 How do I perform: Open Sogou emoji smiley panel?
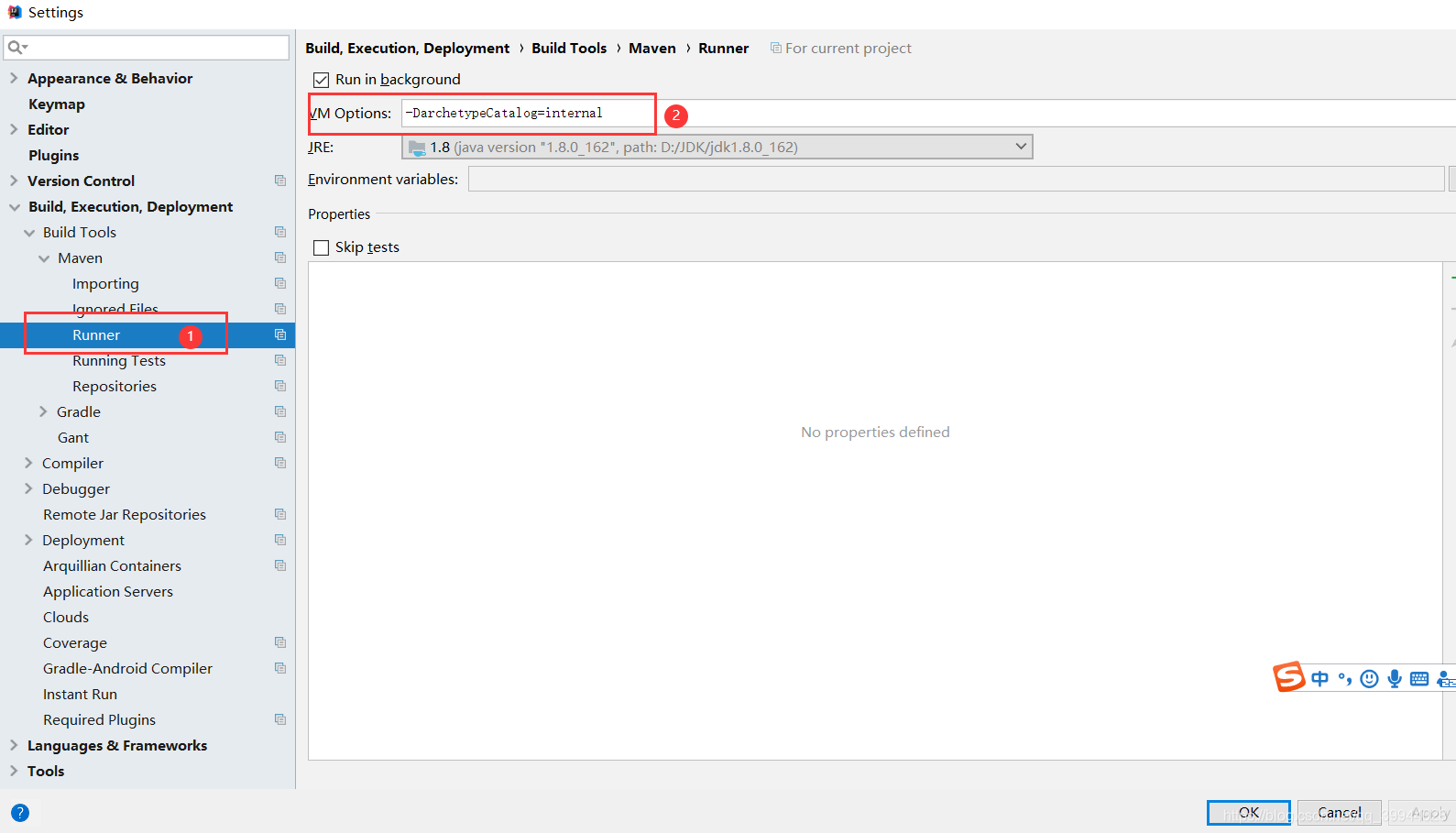tap(1369, 678)
